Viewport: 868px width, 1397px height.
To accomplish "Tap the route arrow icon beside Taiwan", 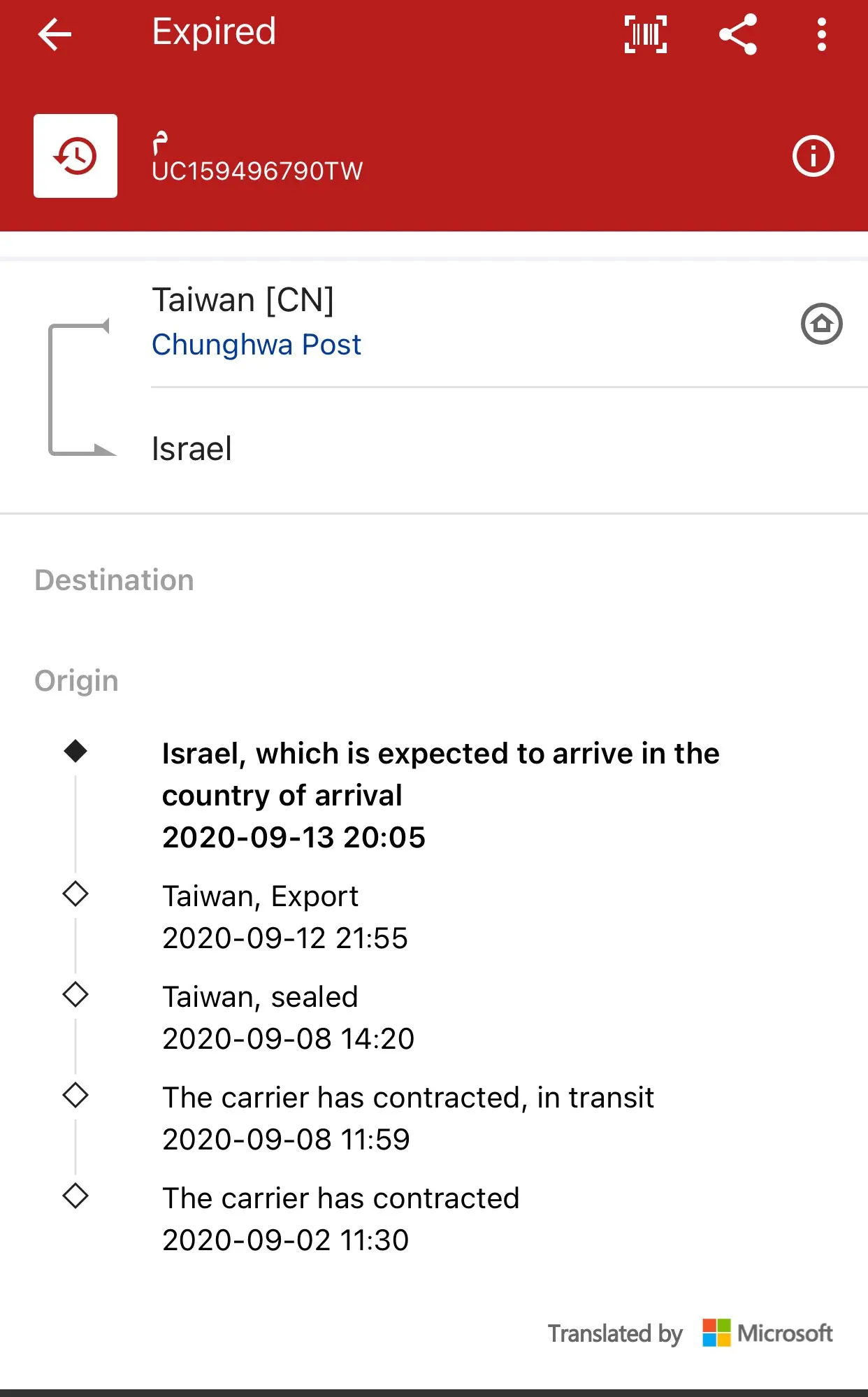I will [78, 389].
